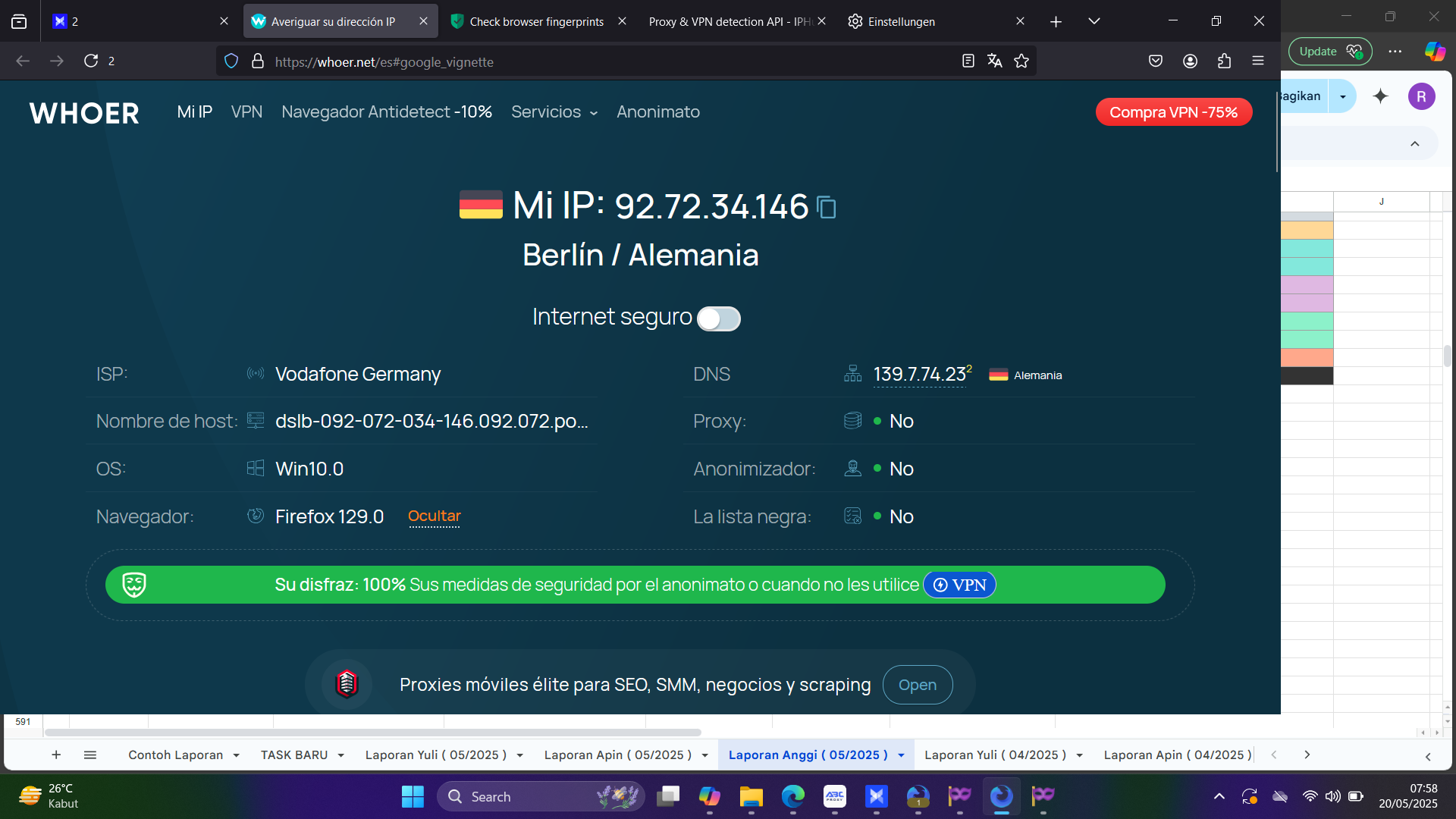This screenshot has height=819, width=1456.
Task: Click the tracking protection shield icon
Action: pos(232,61)
